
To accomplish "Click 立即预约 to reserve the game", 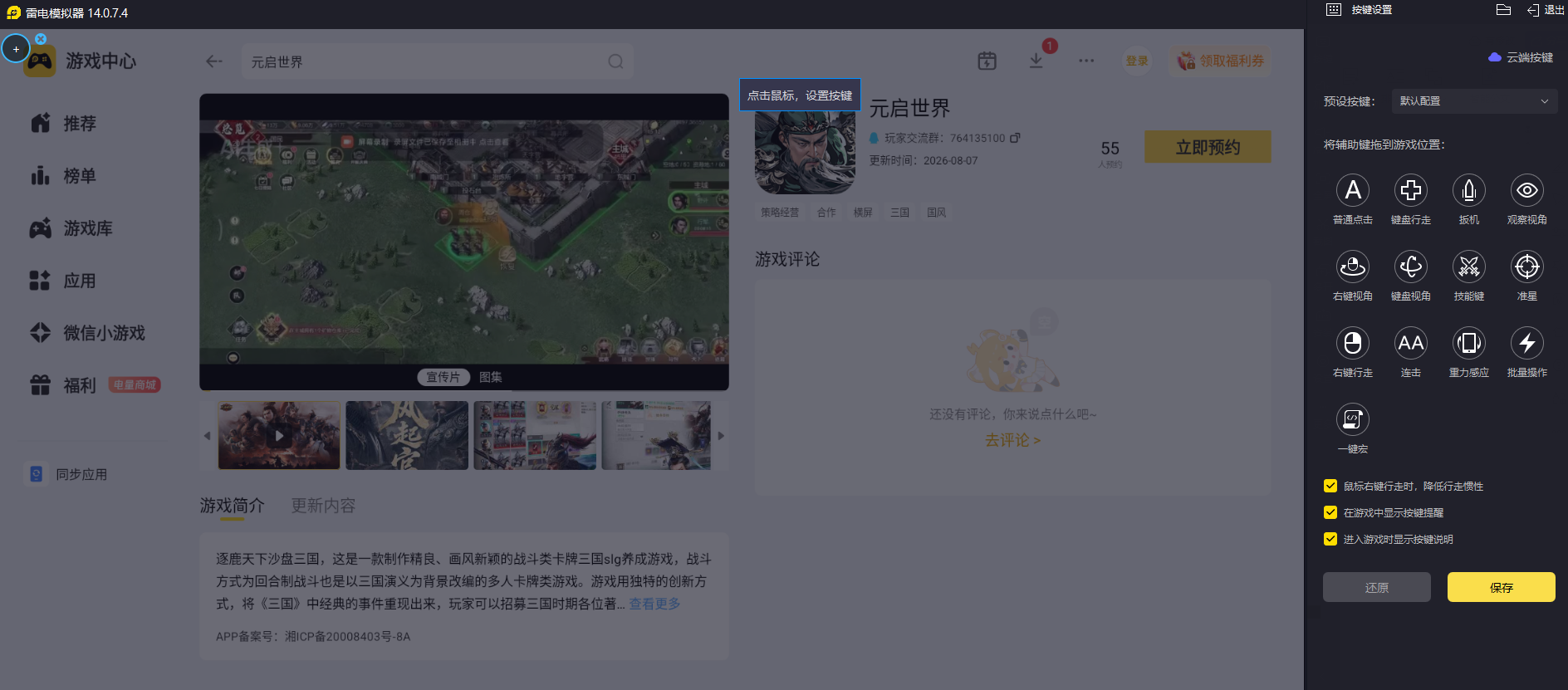I will 1208,147.
